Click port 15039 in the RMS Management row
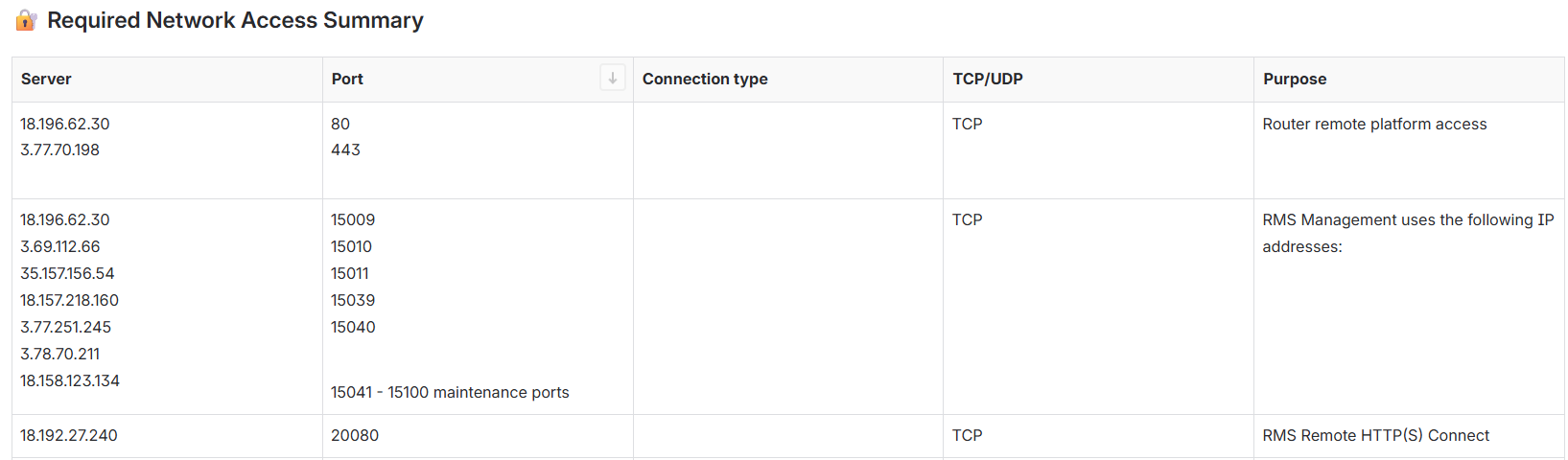Image resolution: width=1568 pixels, height=460 pixels. [353, 300]
